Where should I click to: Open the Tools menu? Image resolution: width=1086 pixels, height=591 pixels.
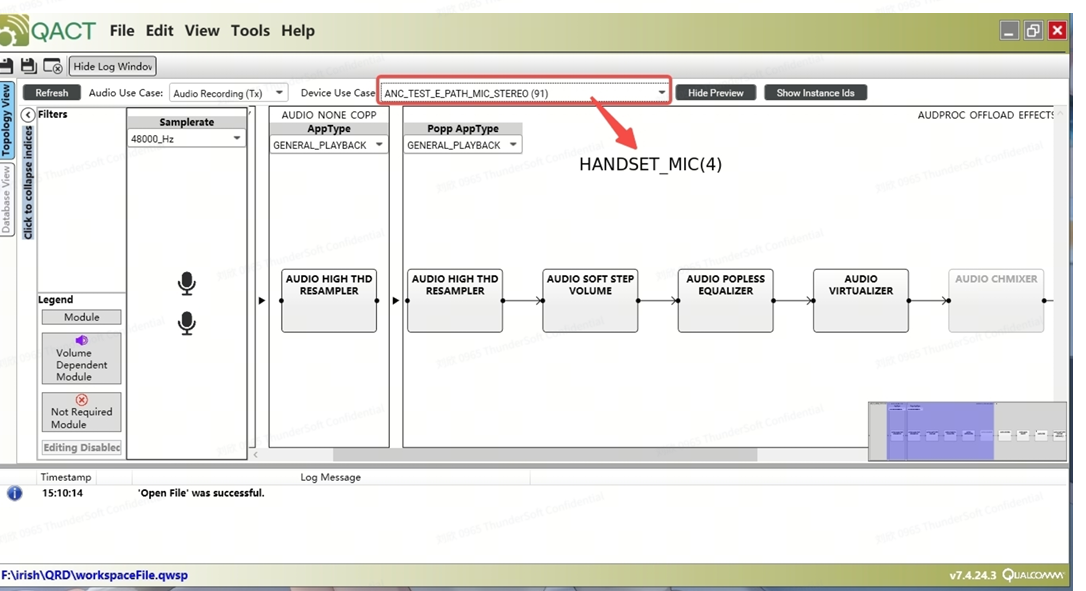click(x=250, y=30)
